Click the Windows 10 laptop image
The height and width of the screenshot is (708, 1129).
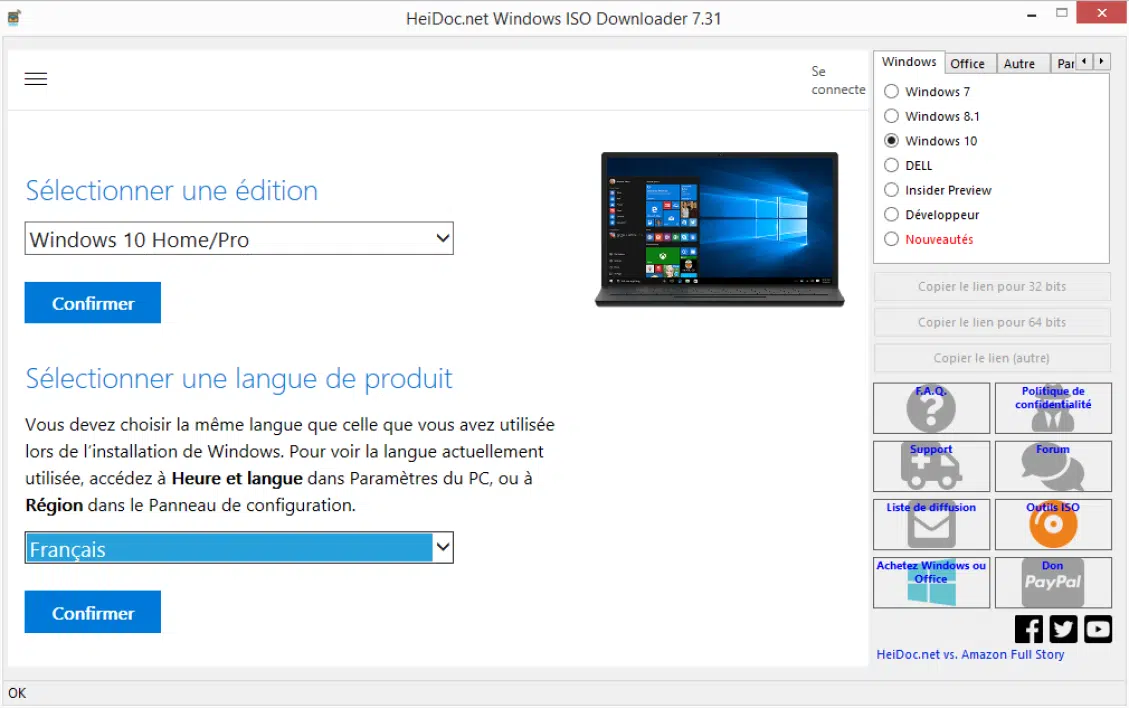pyautogui.click(x=719, y=229)
